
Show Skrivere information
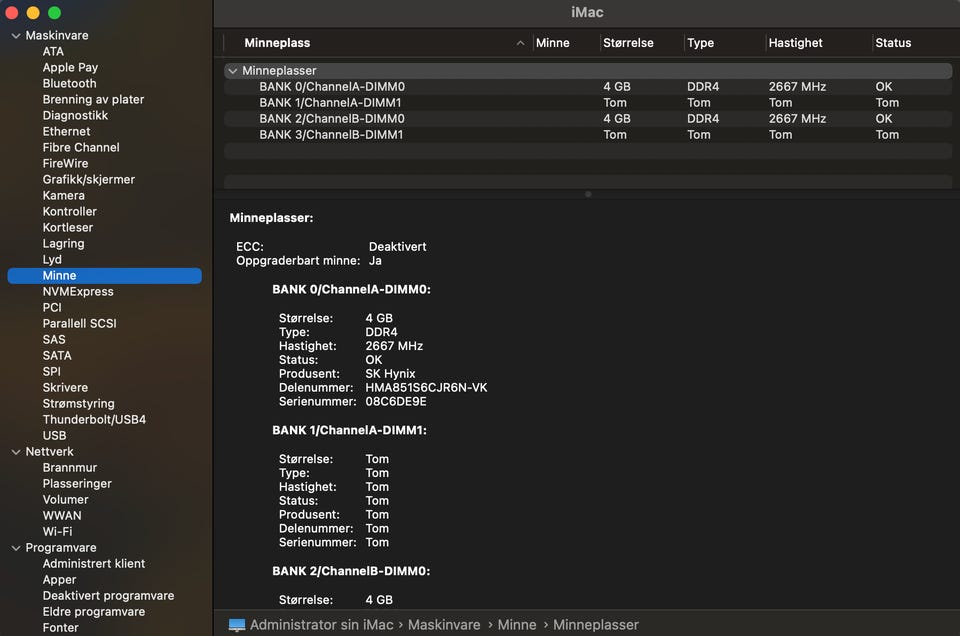pyautogui.click(x=66, y=387)
